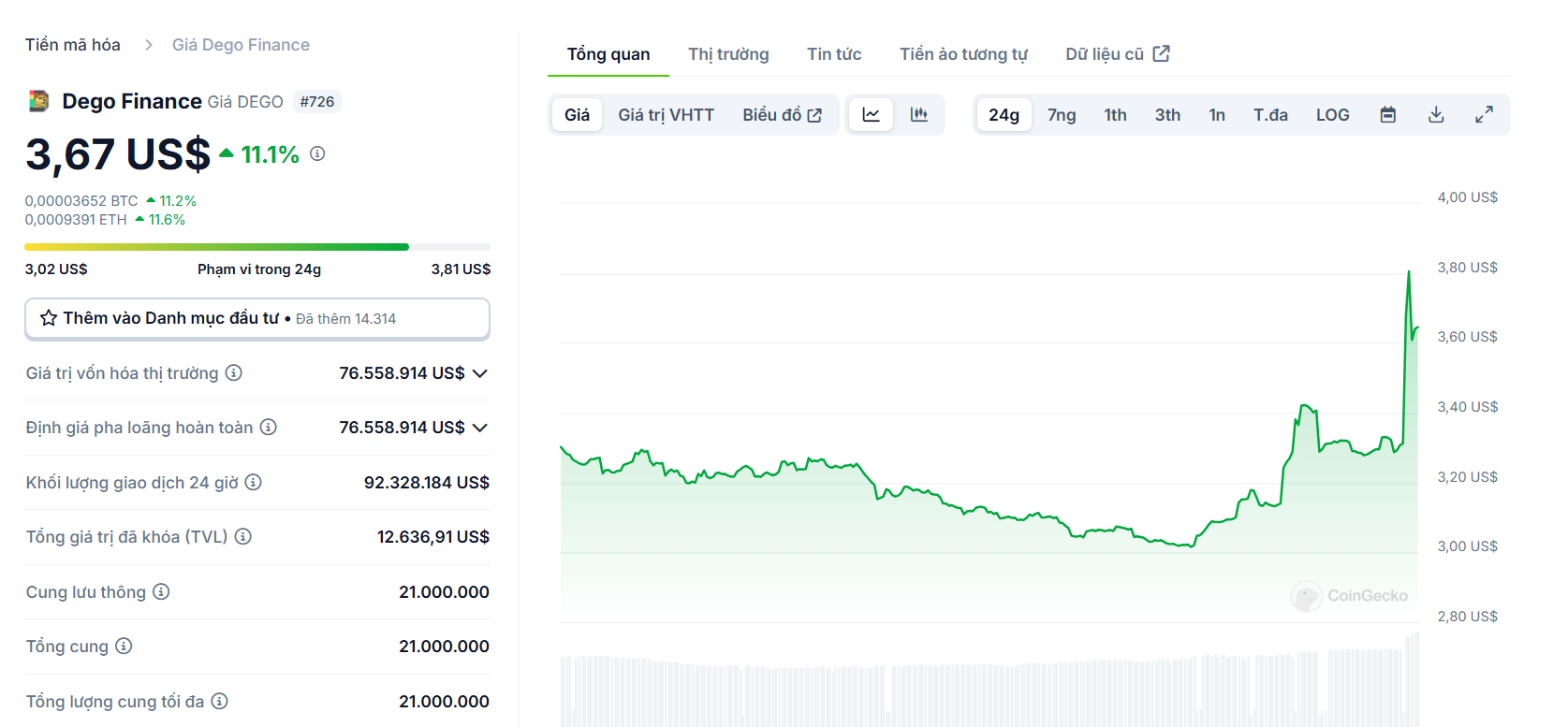Click the 2,80 US$ axis label
1568x727 pixels.
click(x=1468, y=617)
